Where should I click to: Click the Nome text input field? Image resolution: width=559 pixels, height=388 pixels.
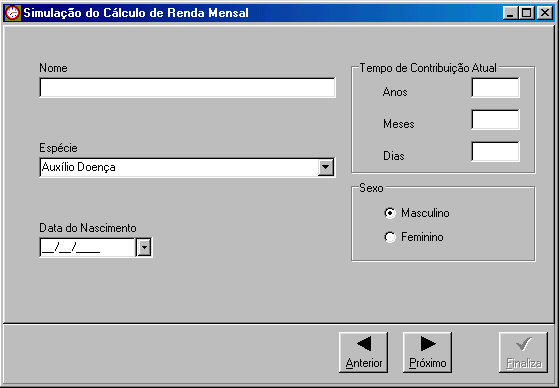tap(188, 88)
